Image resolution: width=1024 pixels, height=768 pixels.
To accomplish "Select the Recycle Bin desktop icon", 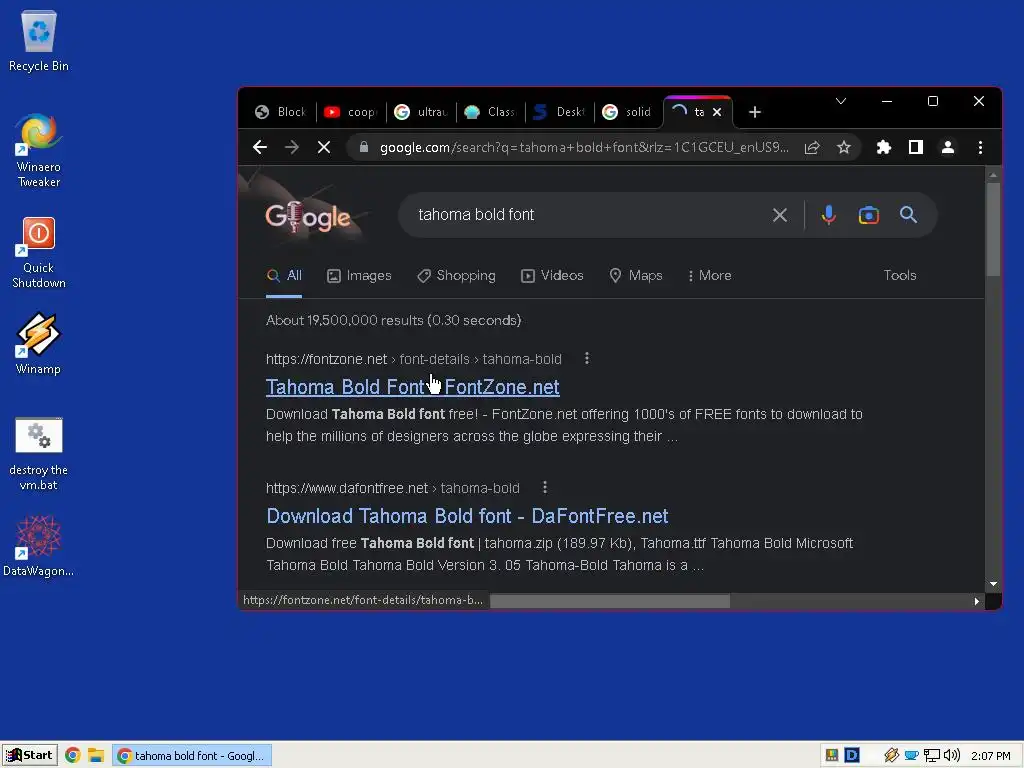I will coord(39,40).
